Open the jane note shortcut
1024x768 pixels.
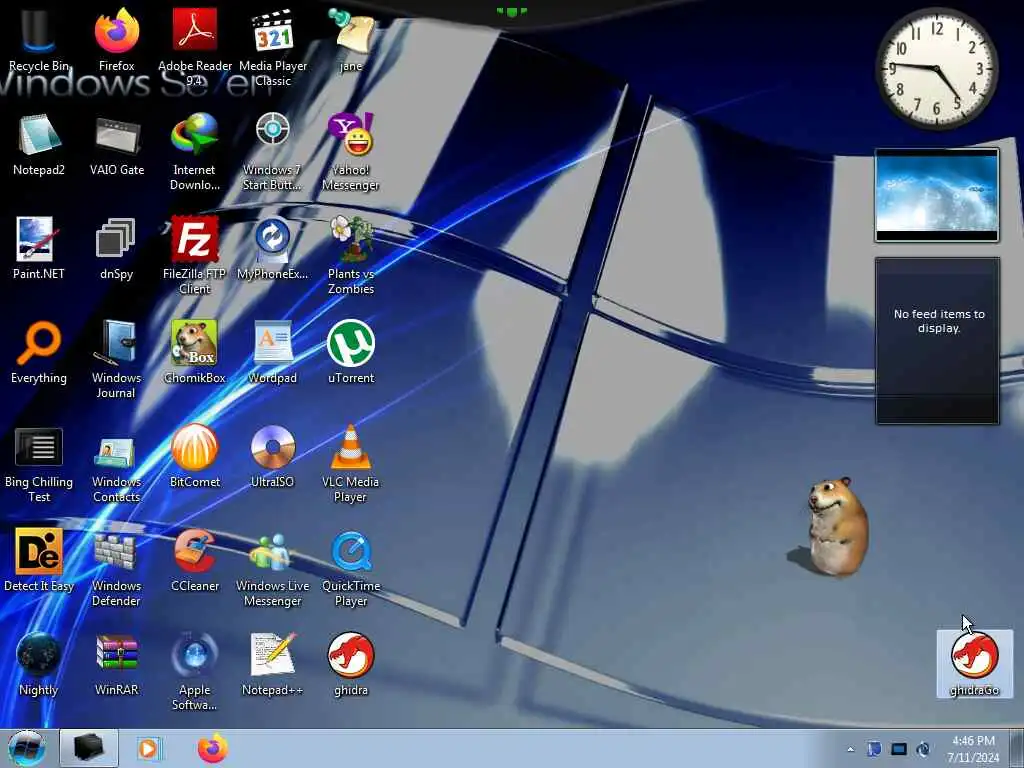tap(351, 40)
